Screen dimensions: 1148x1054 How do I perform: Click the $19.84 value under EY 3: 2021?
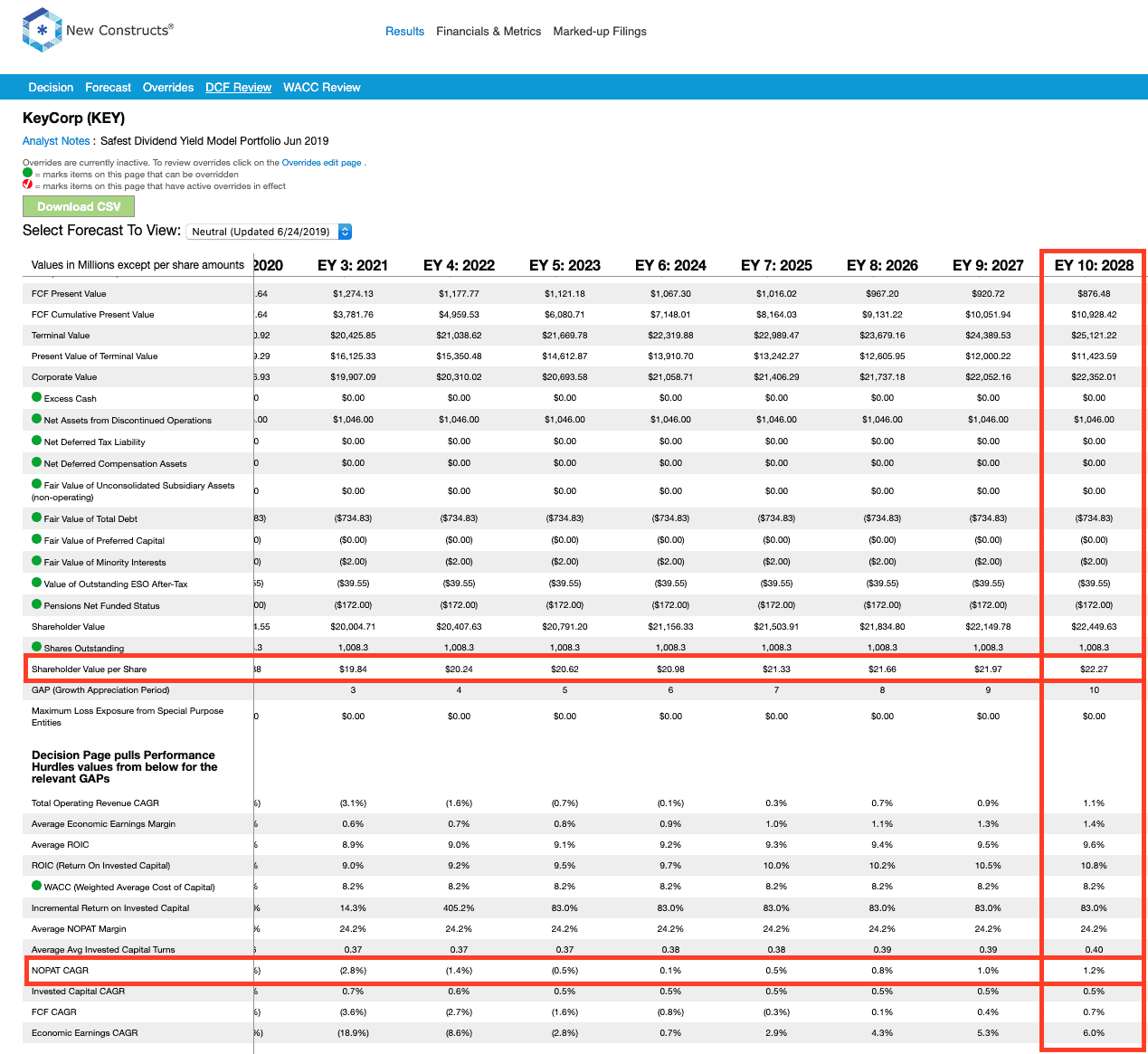coord(353,669)
